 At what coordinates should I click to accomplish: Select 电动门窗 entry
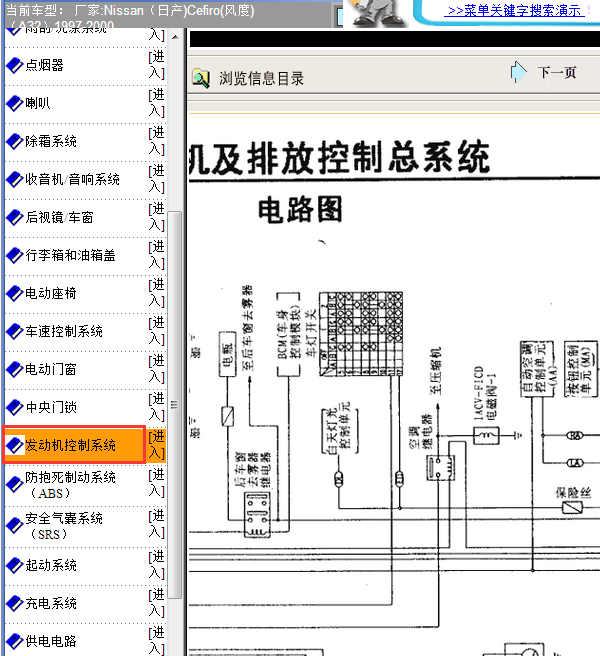coord(51,370)
